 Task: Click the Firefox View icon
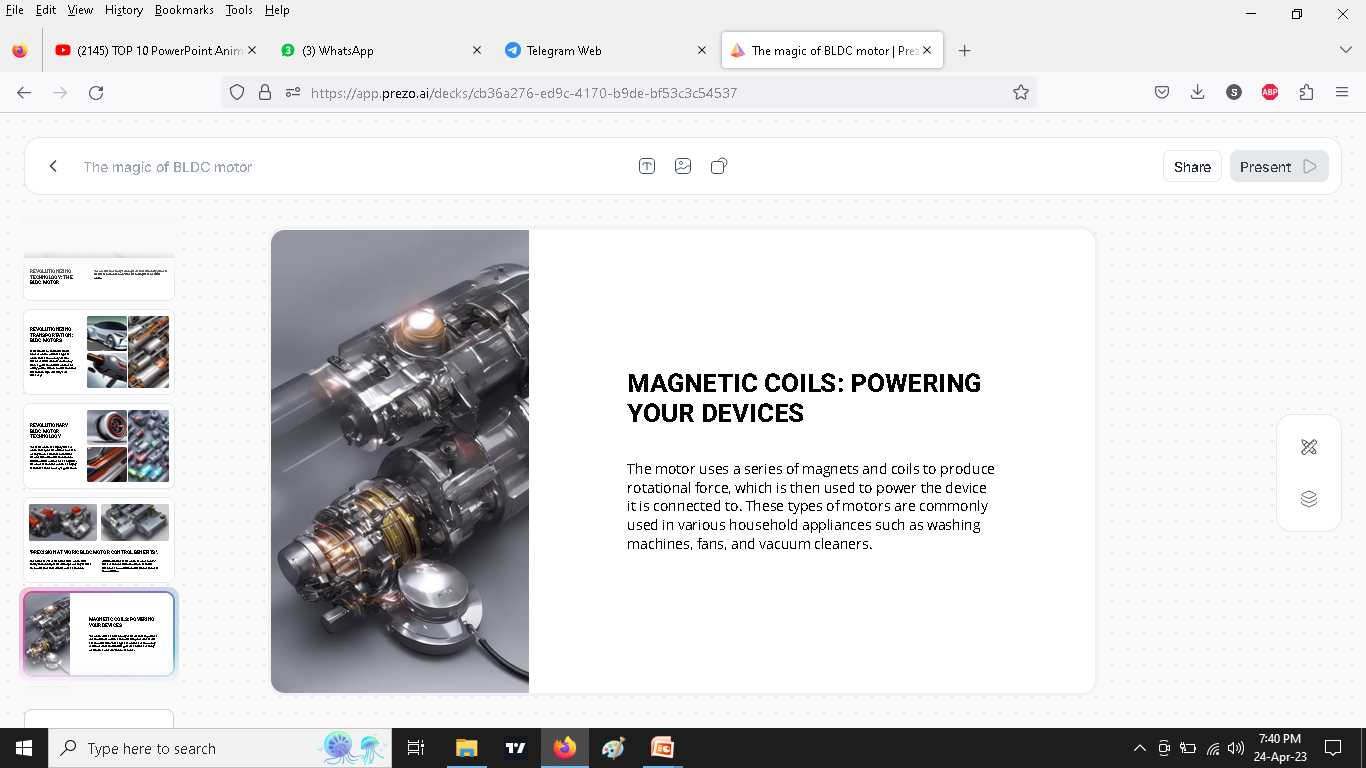(20, 51)
